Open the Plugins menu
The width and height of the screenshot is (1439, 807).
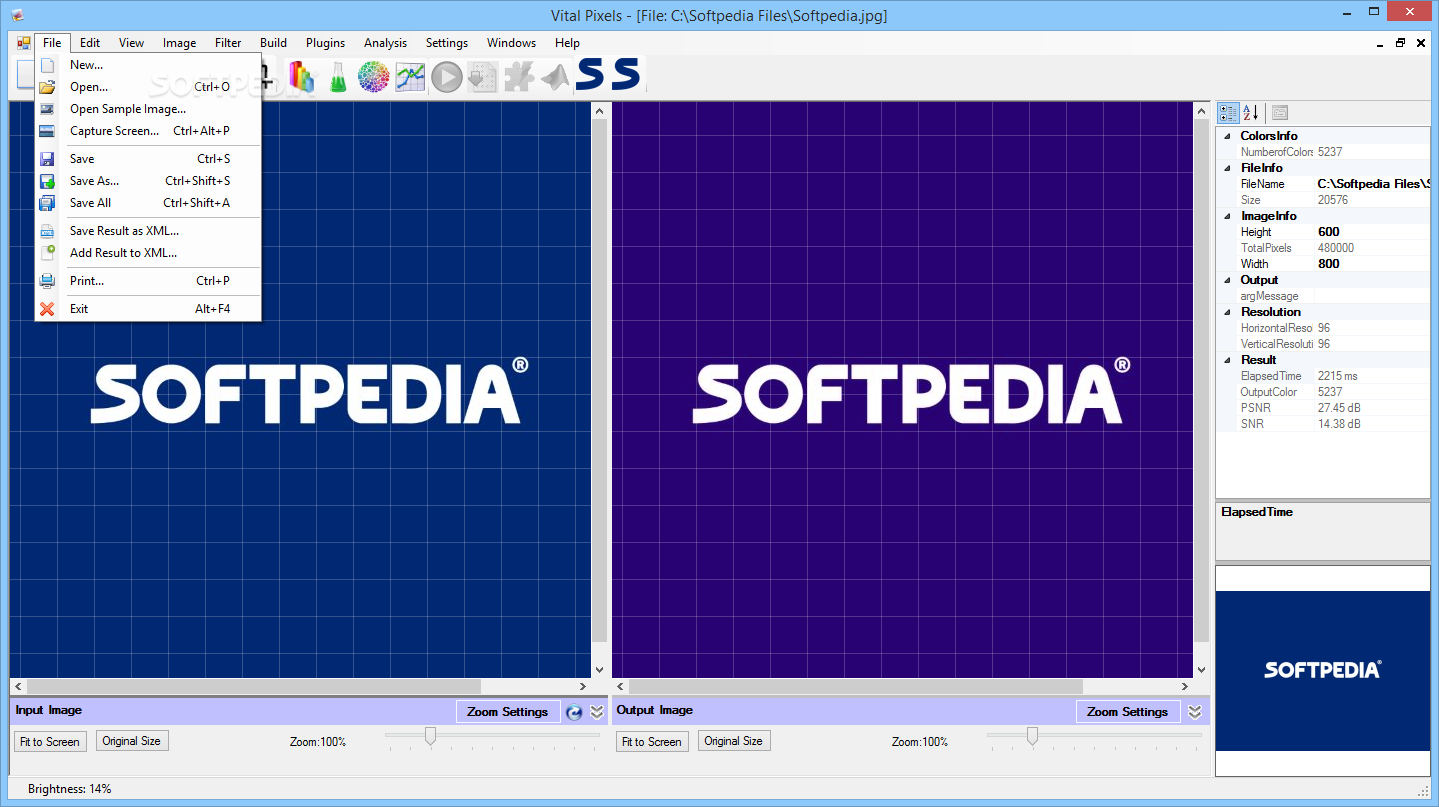coord(325,43)
